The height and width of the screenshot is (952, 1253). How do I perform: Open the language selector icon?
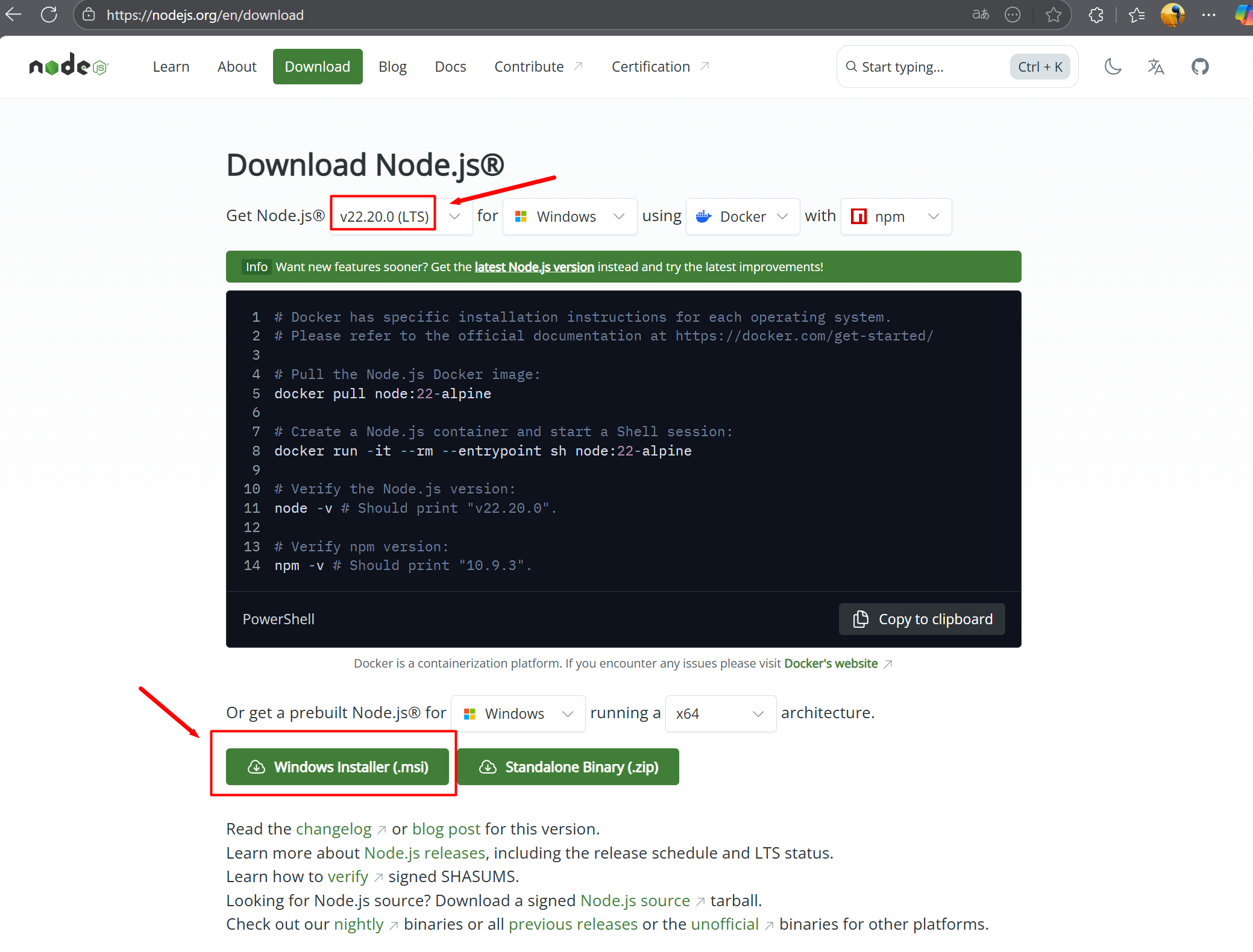[x=1155, y=66]
